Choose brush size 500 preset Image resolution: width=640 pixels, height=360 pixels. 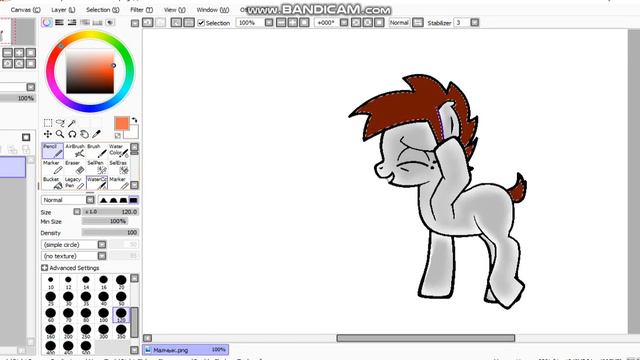tap(86, 347)
